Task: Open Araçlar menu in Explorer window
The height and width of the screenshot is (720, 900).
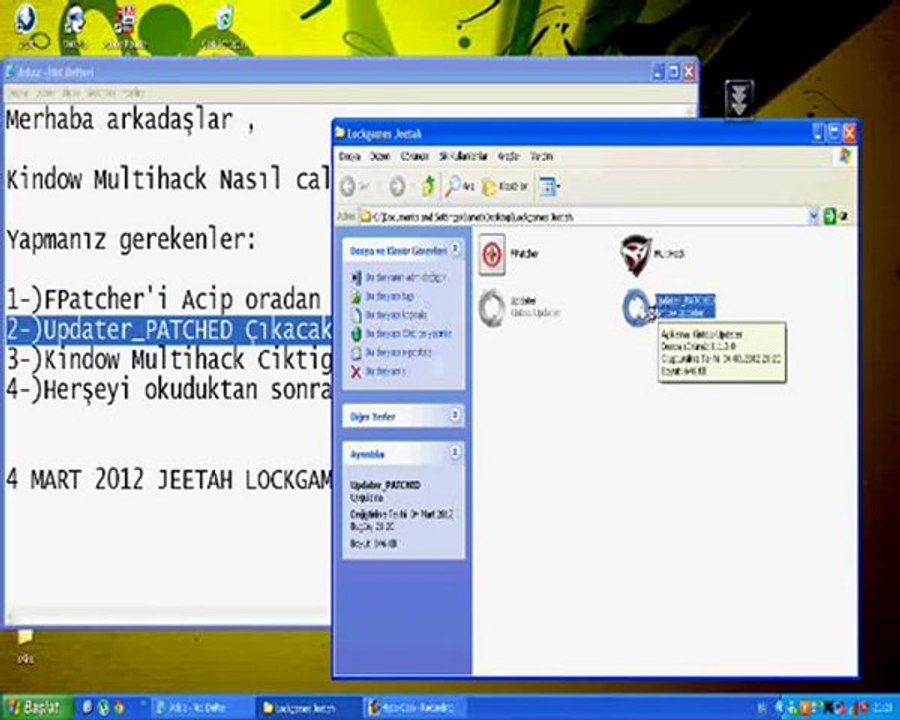Action: [x=509, y=156]
